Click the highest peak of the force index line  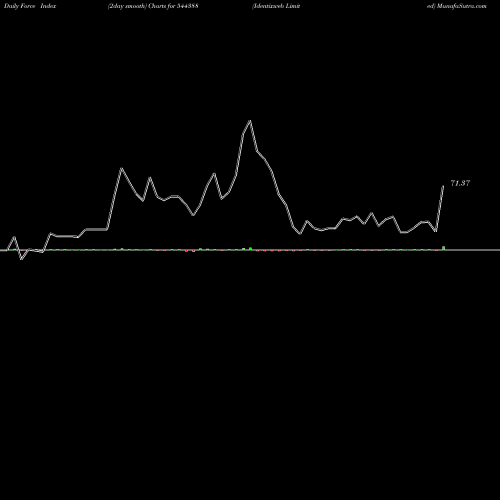coord(250,121)
